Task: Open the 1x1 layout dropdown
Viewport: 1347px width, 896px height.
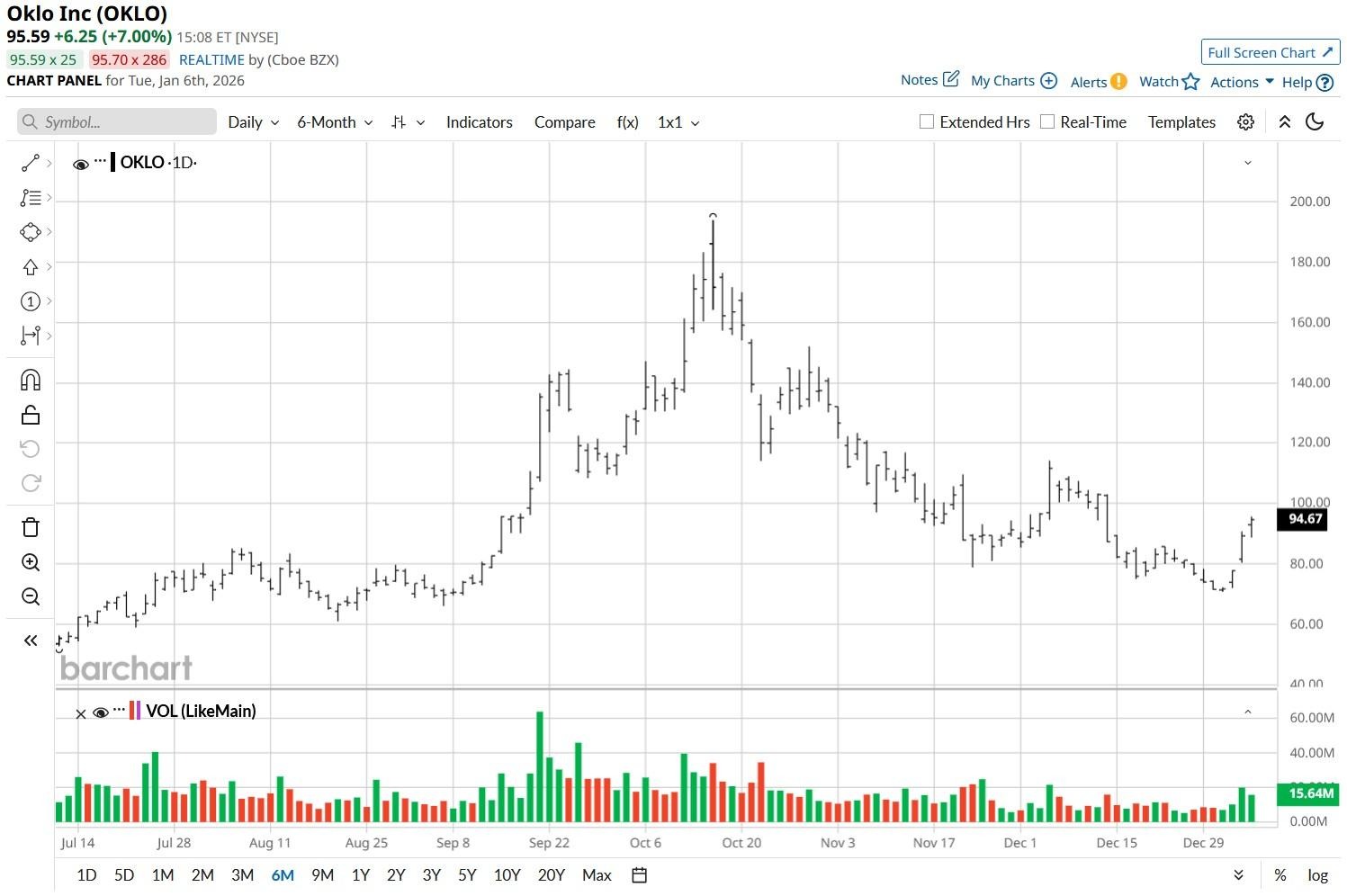Action: click(x=678, y=122)
